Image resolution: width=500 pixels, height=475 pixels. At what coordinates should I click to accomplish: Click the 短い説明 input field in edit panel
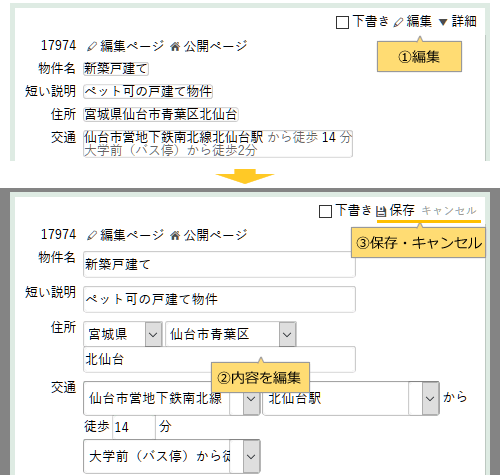[219, 299]
